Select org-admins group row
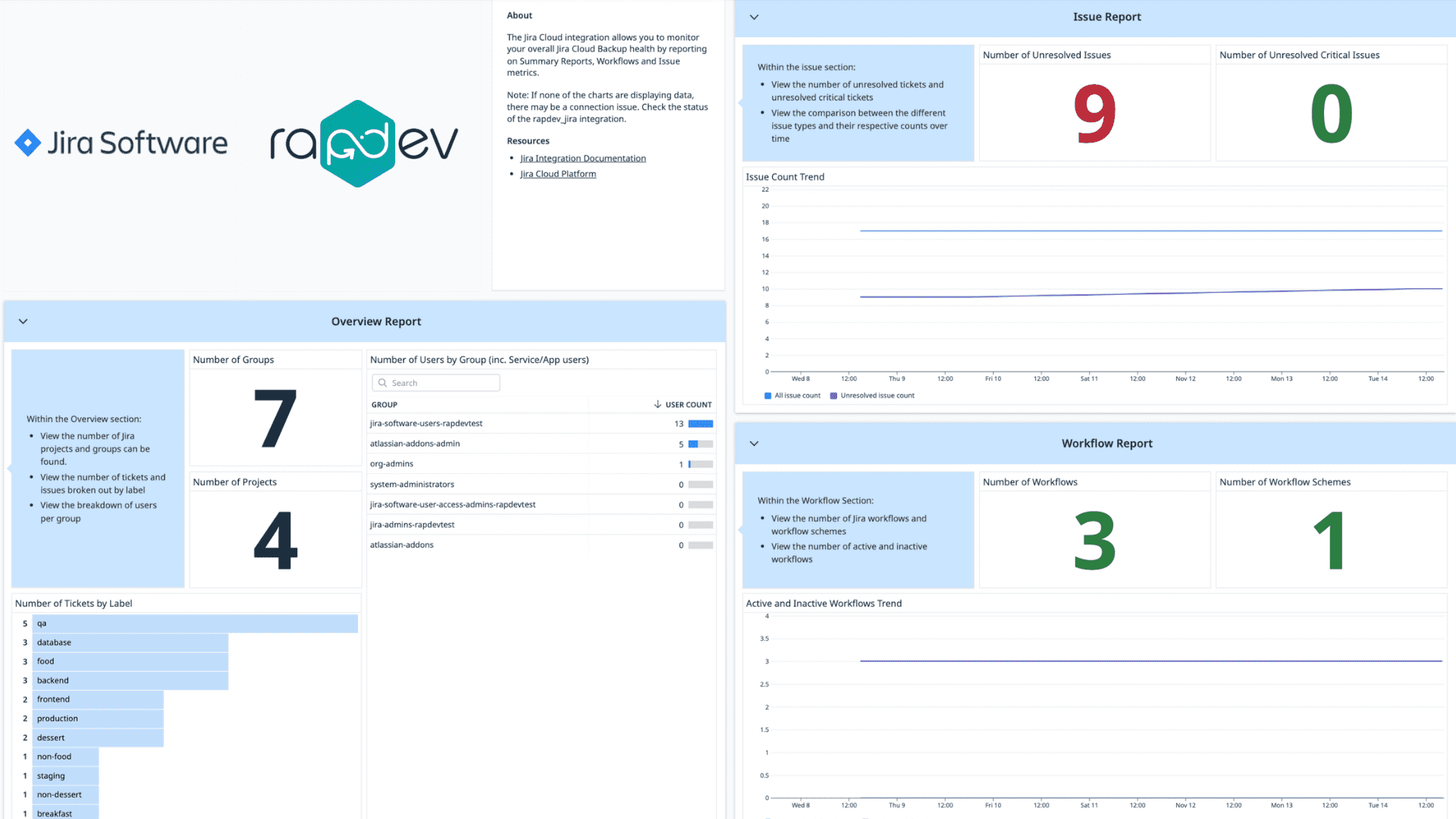The height and width of the screenshot is (819, 1456). [x=541, y=464]
